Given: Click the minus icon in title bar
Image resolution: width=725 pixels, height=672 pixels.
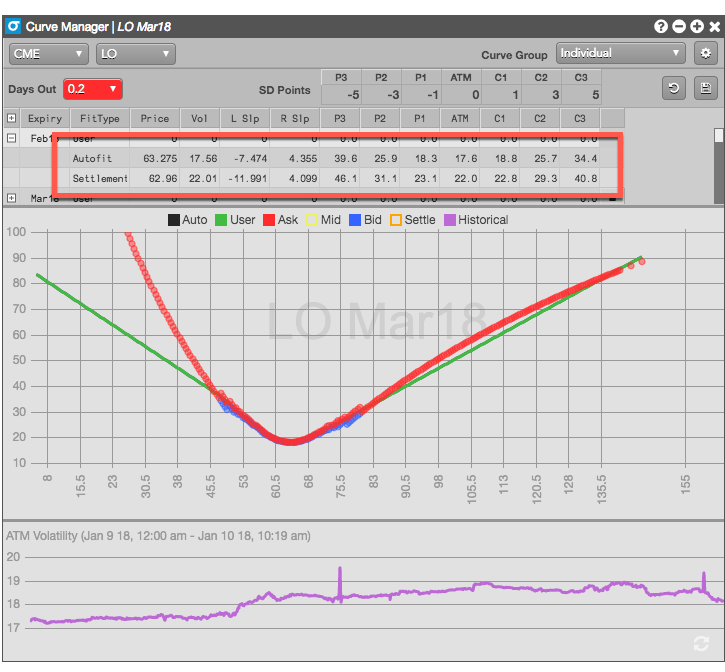Looking at the screenshot, I should pyautogui.click(x=679, y=26).
